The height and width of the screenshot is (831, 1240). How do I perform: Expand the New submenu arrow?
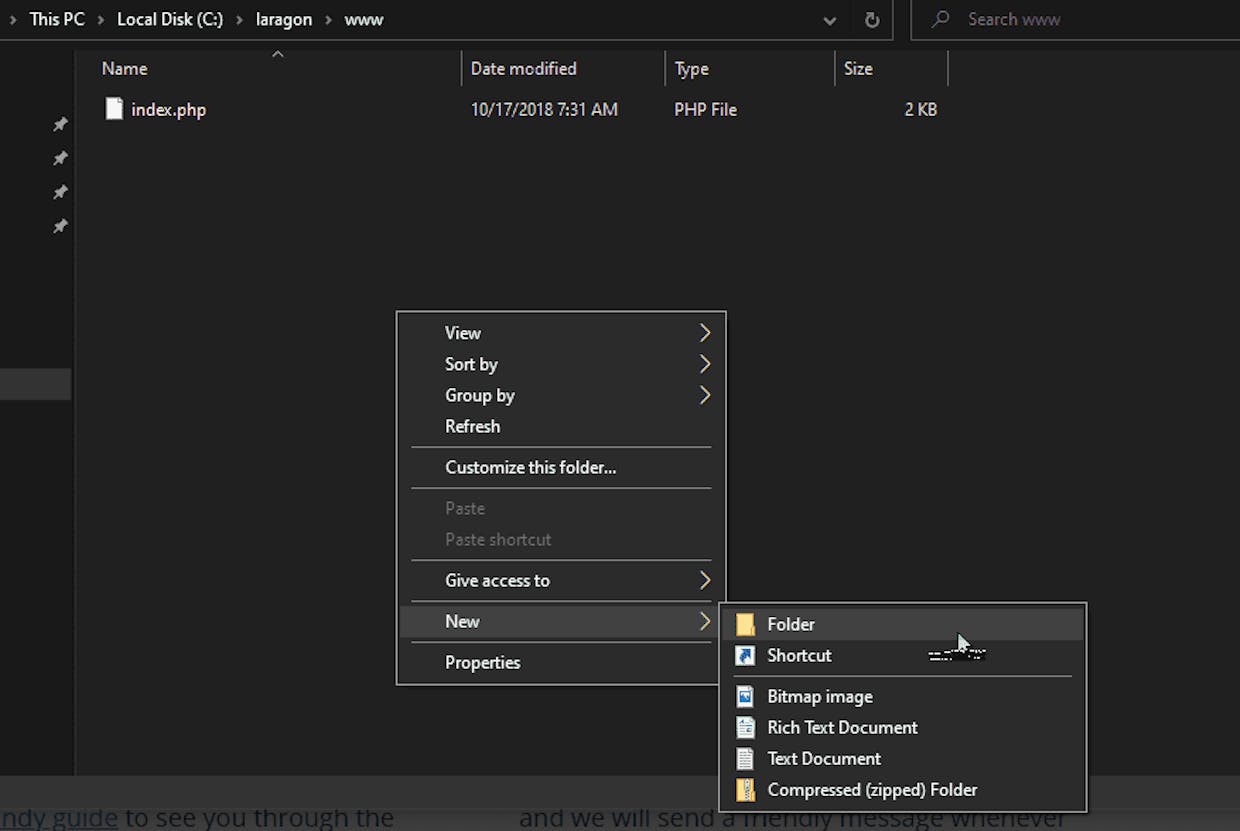pos(705,621)
